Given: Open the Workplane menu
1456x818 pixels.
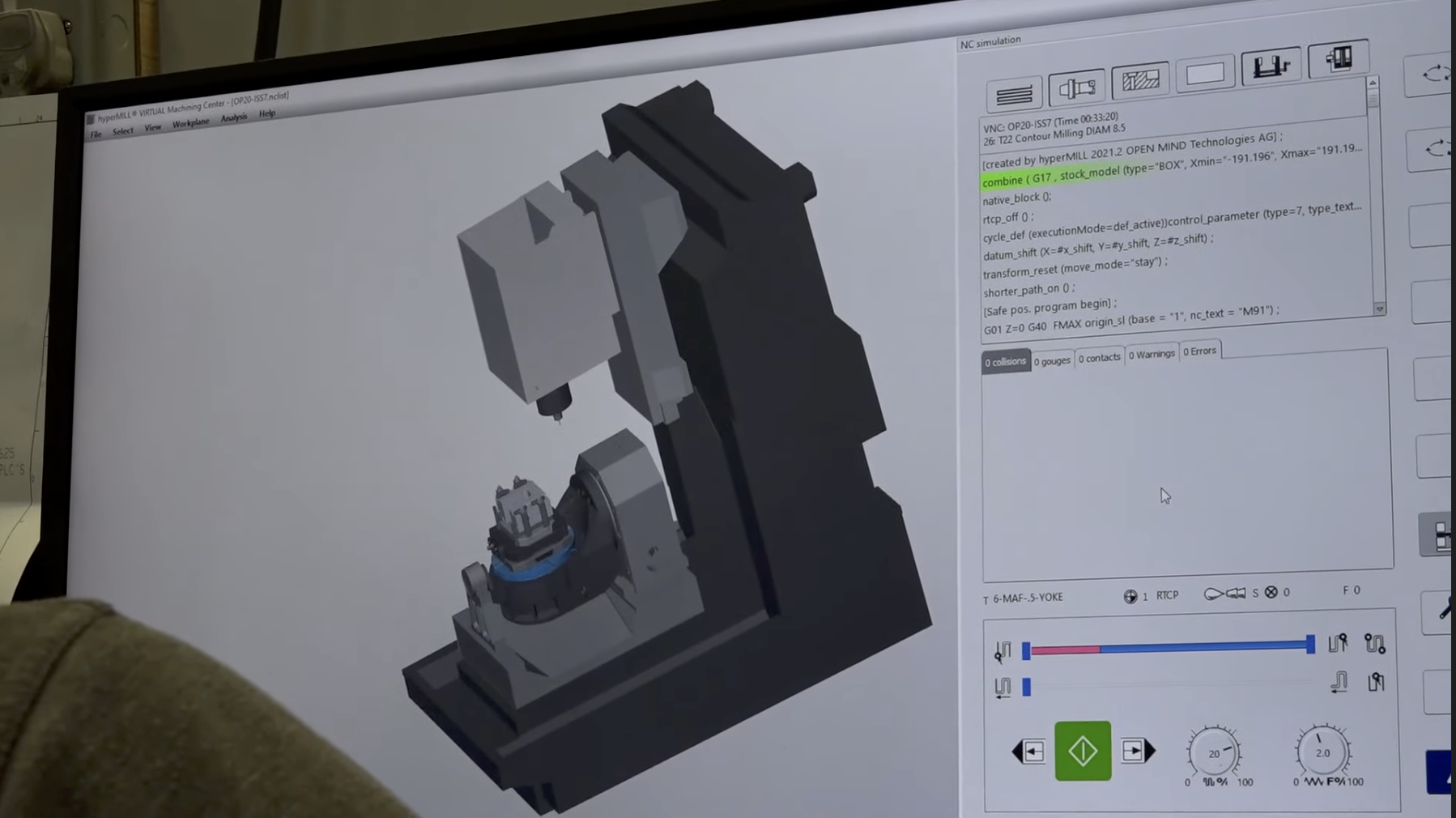Looking at the screenshot, I should [190, 123].
